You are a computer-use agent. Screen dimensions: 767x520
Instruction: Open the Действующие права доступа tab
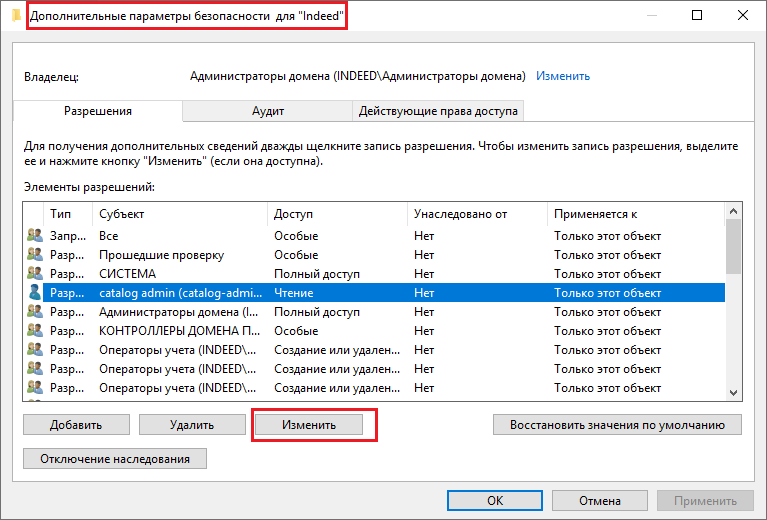pos(438,111)
